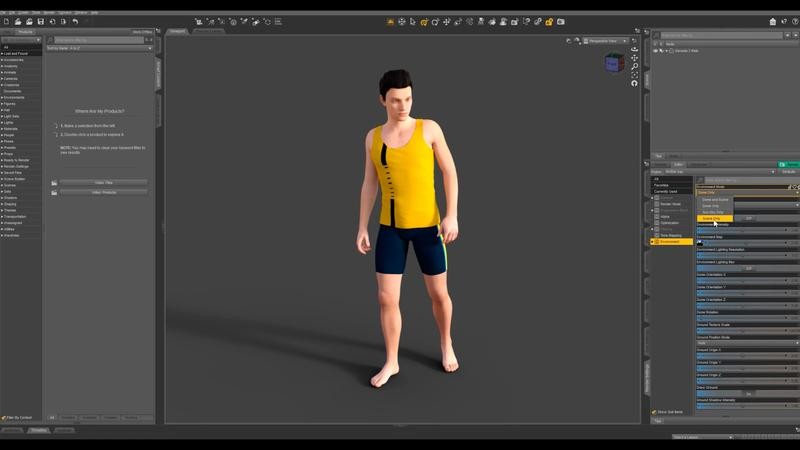Click the New Scene icon
The width and height of the screenshot is (800, 450).
(5, 21)
